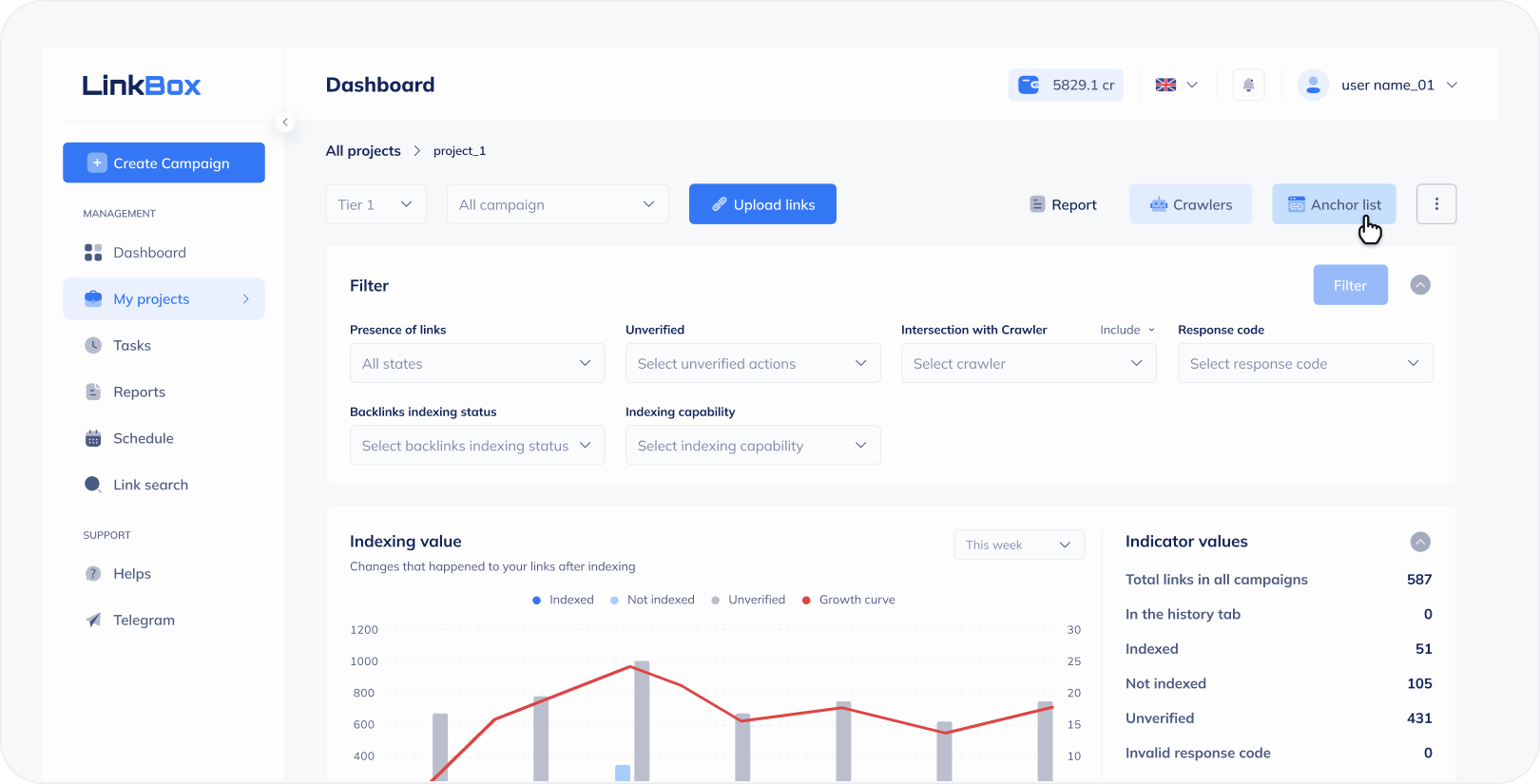Viewport: 1540px width, 784px height.
Task: Click the Unverified indicator value 431
Action: pos(1419,718)
